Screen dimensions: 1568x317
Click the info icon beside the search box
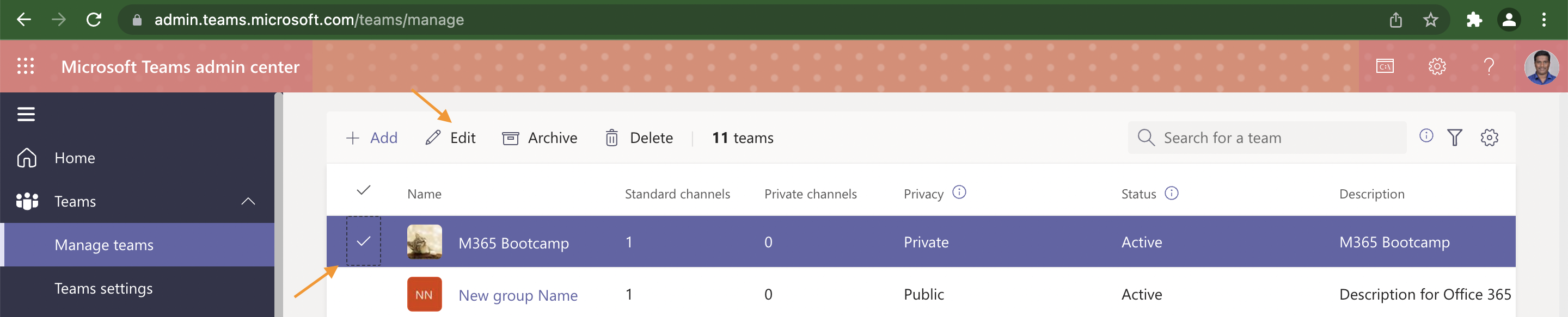click(1425, 136)
